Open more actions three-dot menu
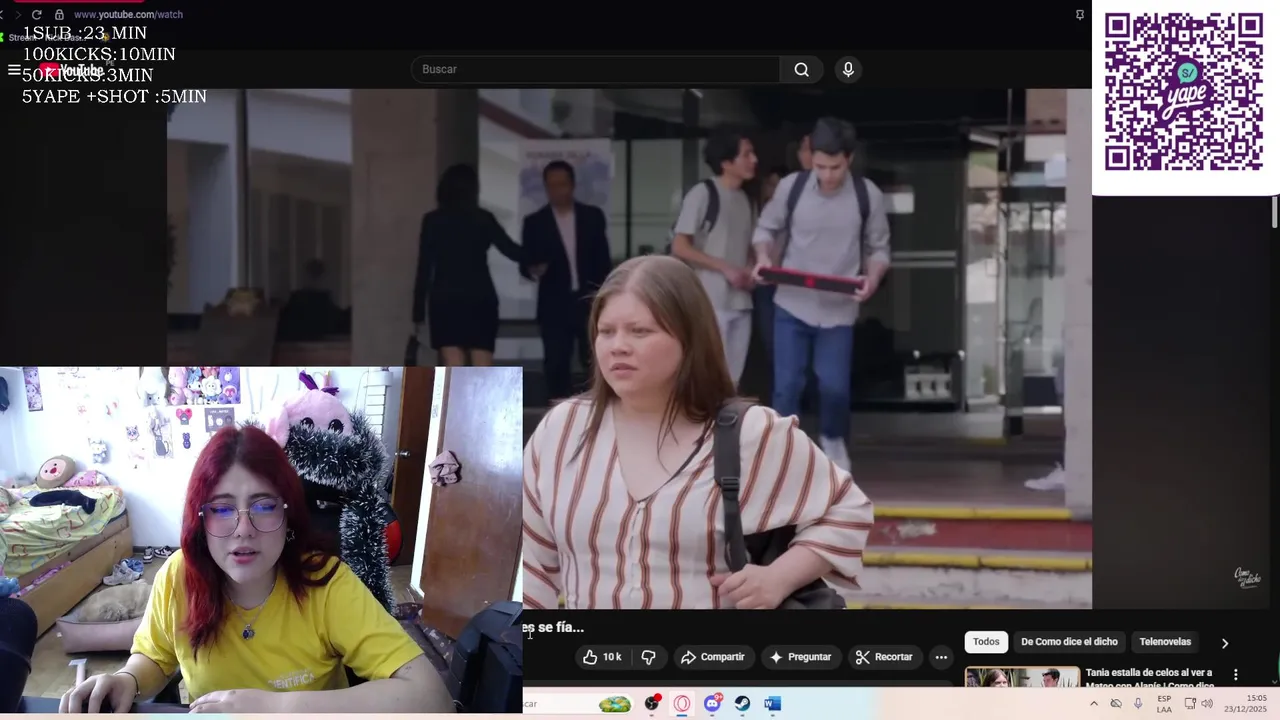1280x720 pixels. [x=941, y=657]
